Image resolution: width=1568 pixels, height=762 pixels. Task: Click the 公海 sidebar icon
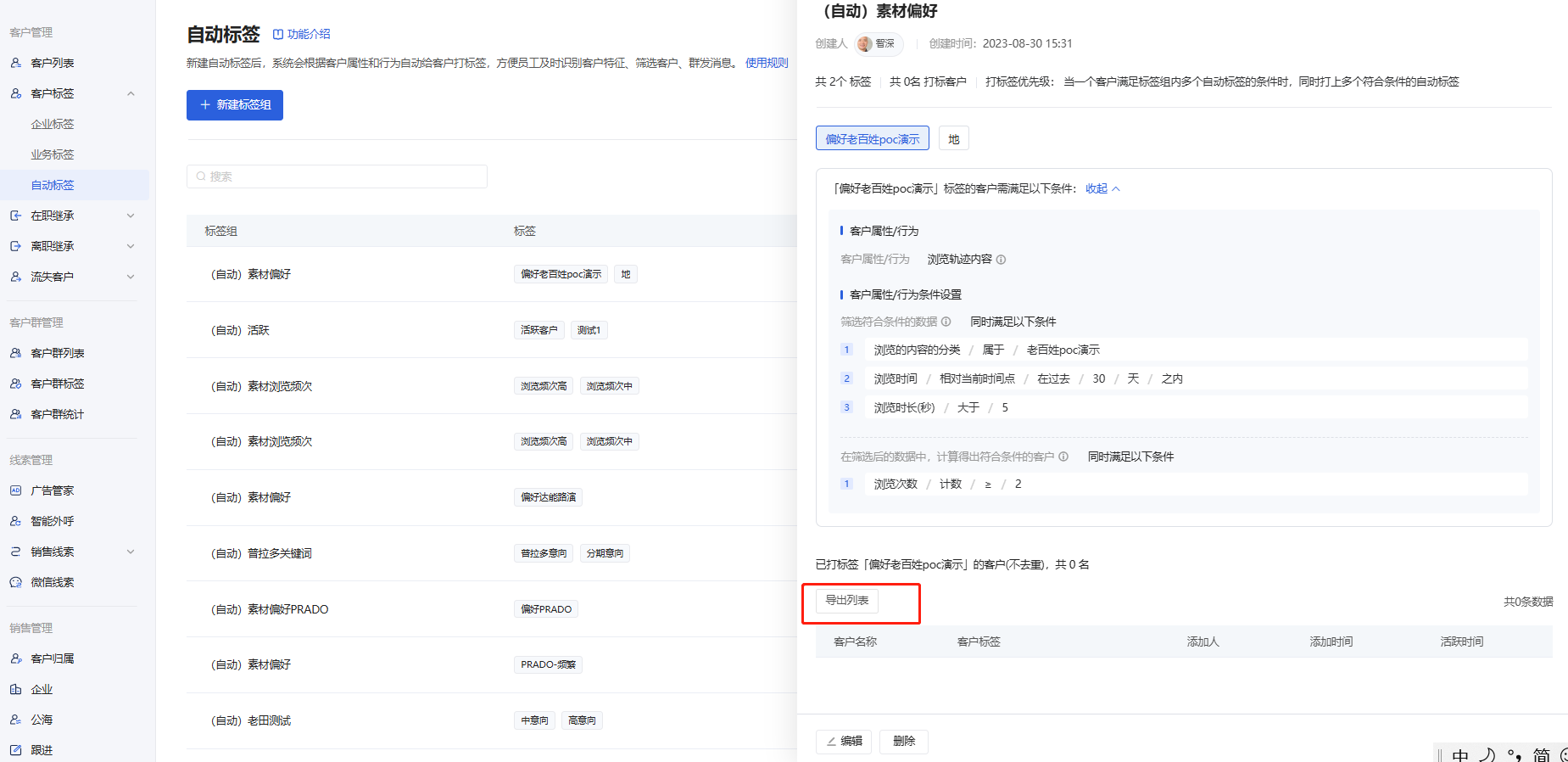click(16, 720)
